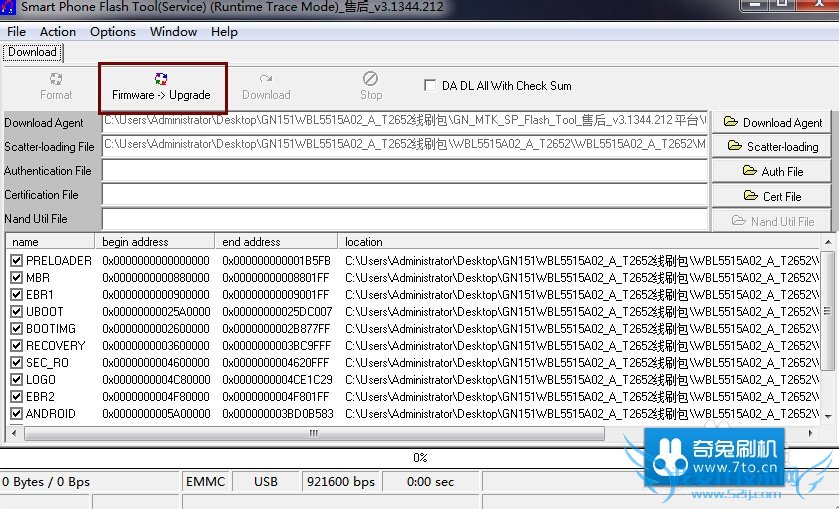The height and width of the screenshot is (509, 839).
Task: Click the LOGO end address 0x0000000004CE1C29
Action: point(277,379)
